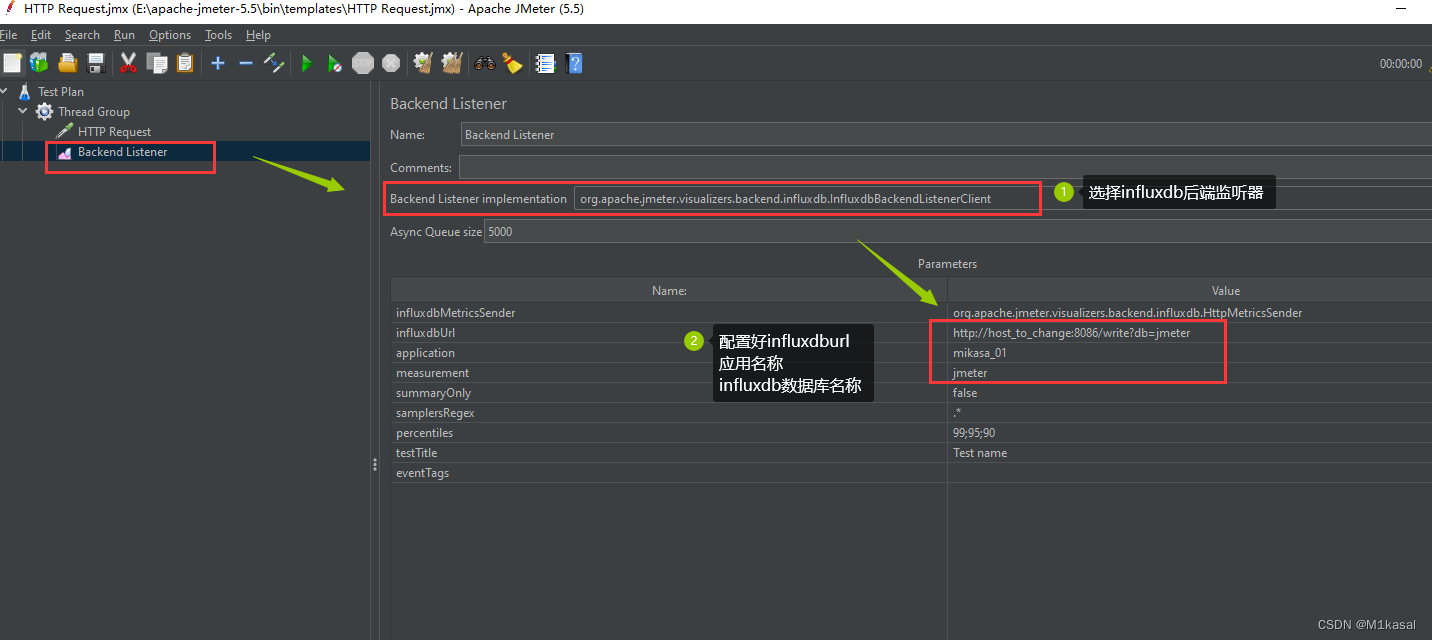Screen dimensions: 1432x640
Task: Open the Tools menu
Action: [218, 35]
